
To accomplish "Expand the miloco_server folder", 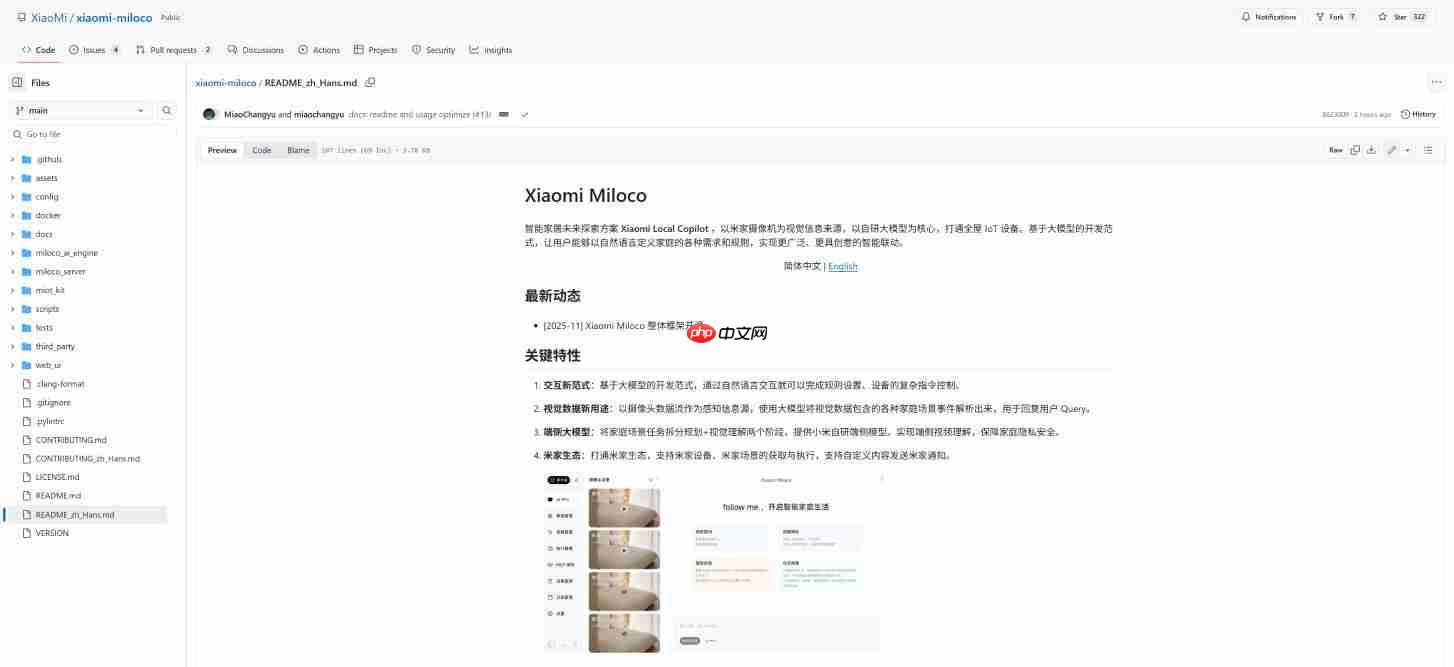I will point(60,271).
